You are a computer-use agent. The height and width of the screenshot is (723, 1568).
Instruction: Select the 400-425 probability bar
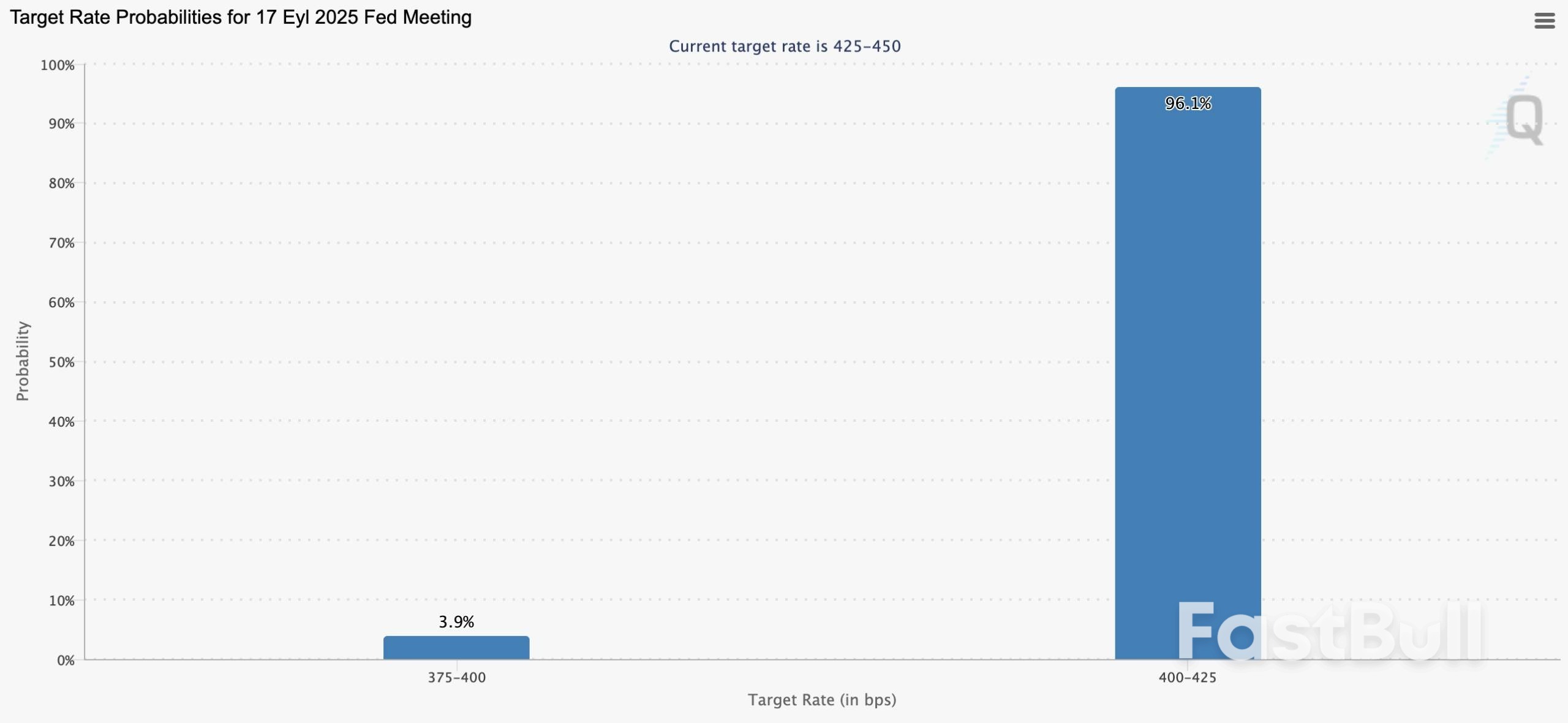1187,367
